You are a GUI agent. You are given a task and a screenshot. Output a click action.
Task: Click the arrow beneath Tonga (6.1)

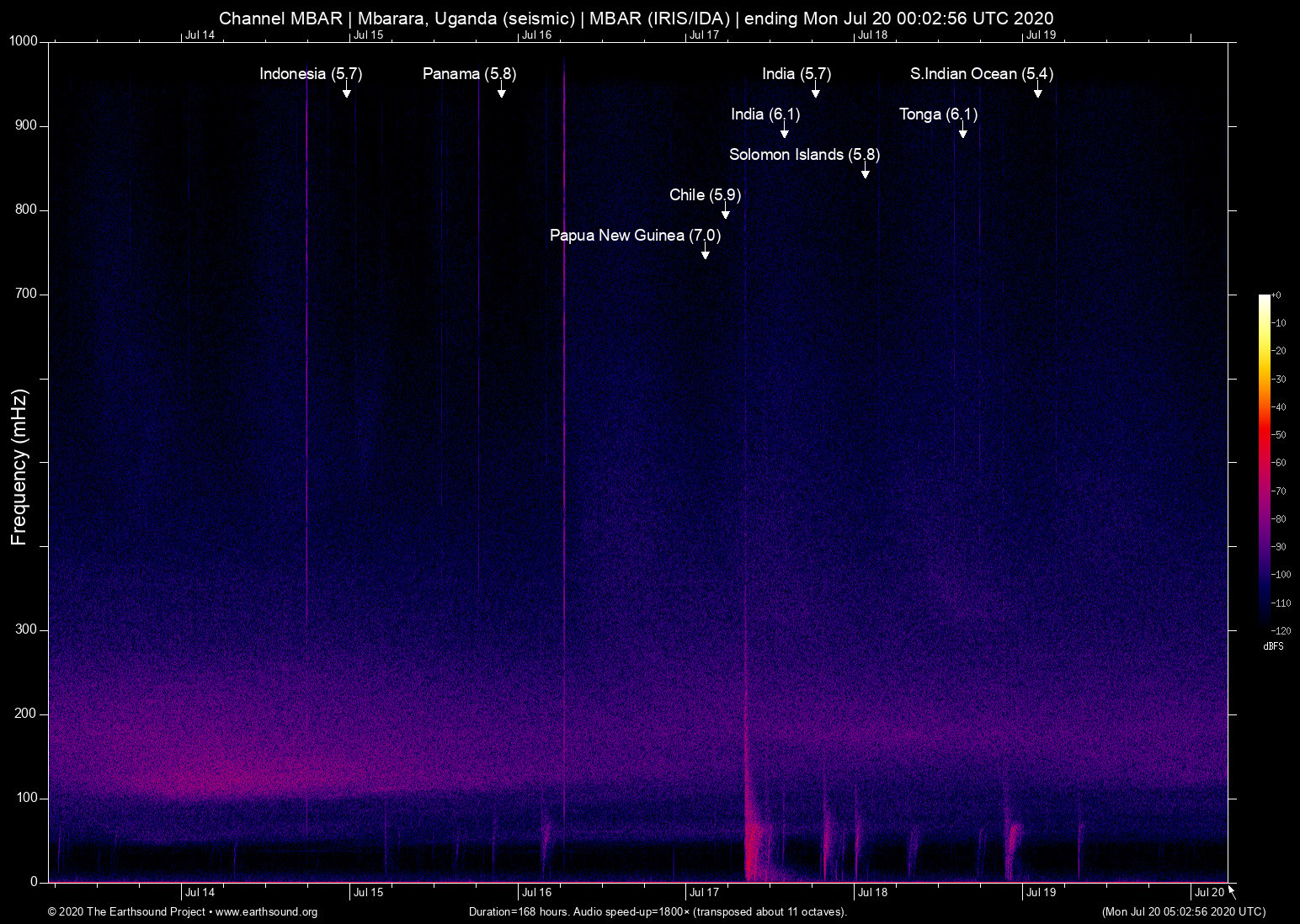[962, 131]
